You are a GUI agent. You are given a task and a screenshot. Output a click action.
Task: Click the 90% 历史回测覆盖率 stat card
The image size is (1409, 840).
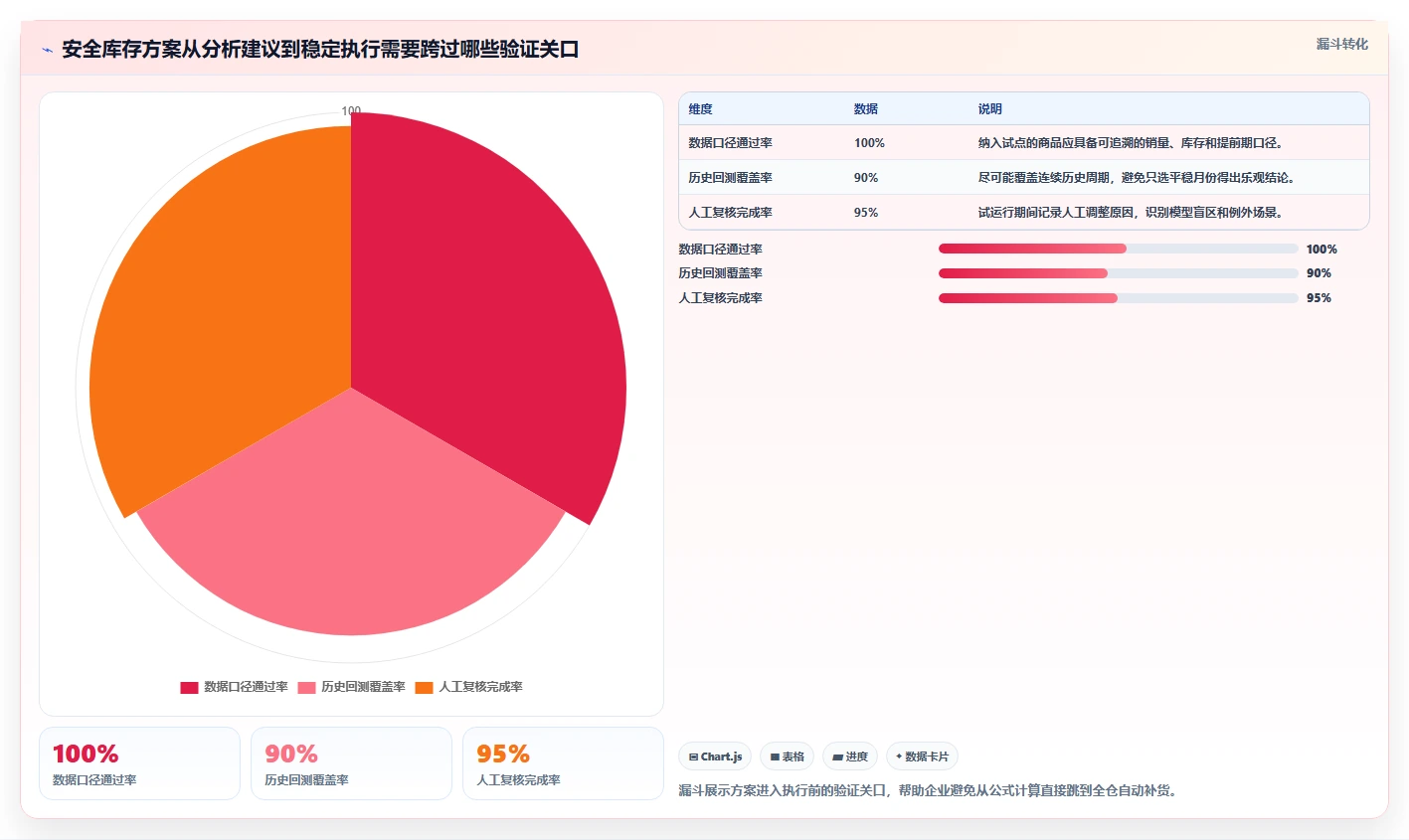(x=351, y=763)
